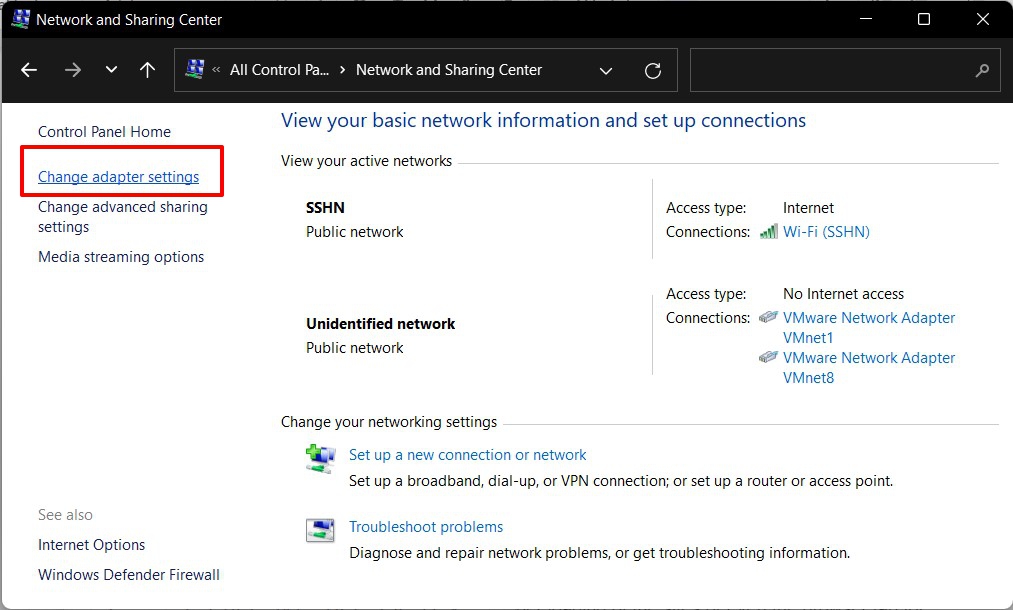Open Media streaming options
Image resolution: width=1013 pixels, height=610 pixels.
(x=120, y=257)
